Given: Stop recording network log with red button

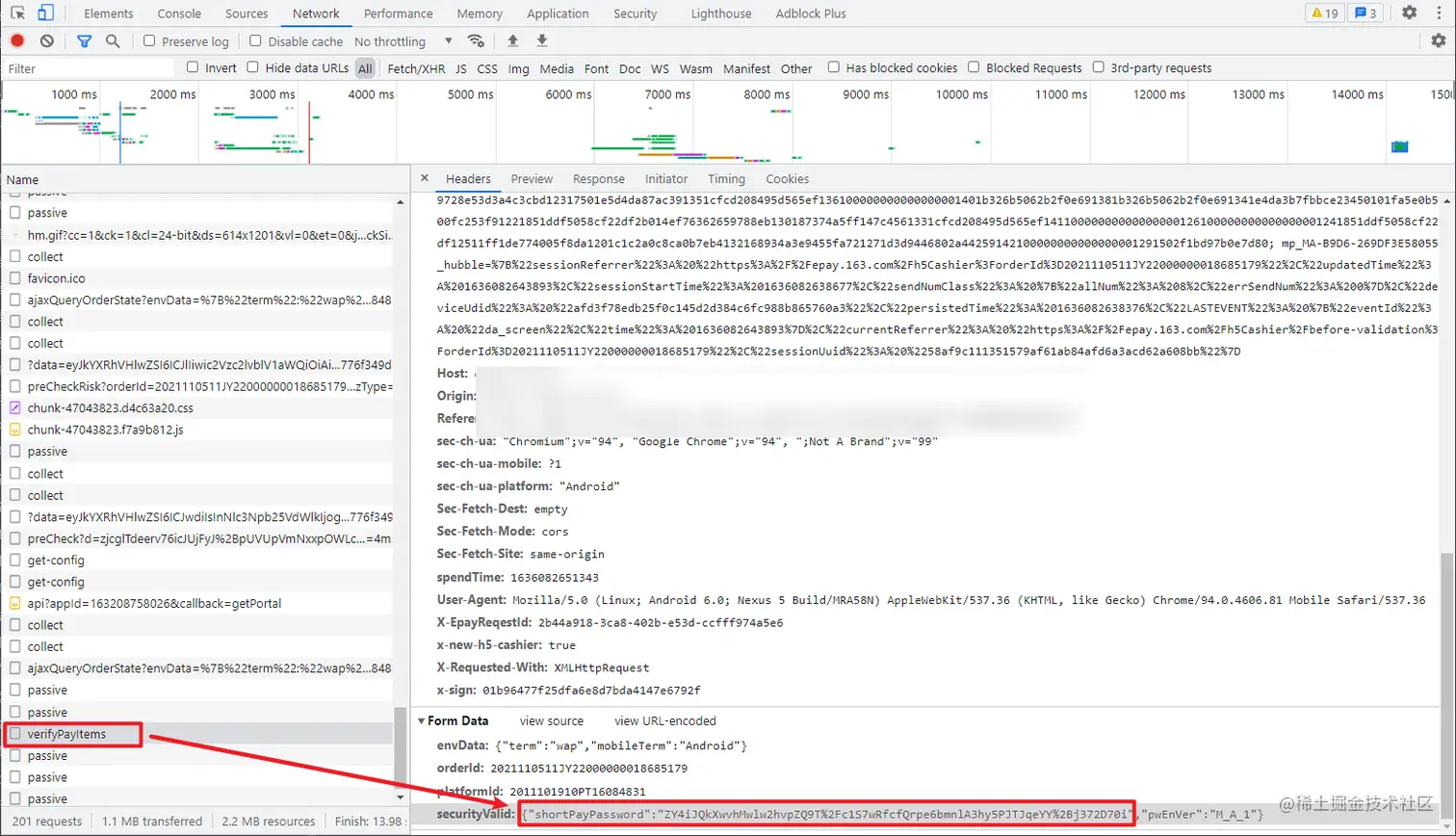Looking at the screenshot, I should coord(17,41).
